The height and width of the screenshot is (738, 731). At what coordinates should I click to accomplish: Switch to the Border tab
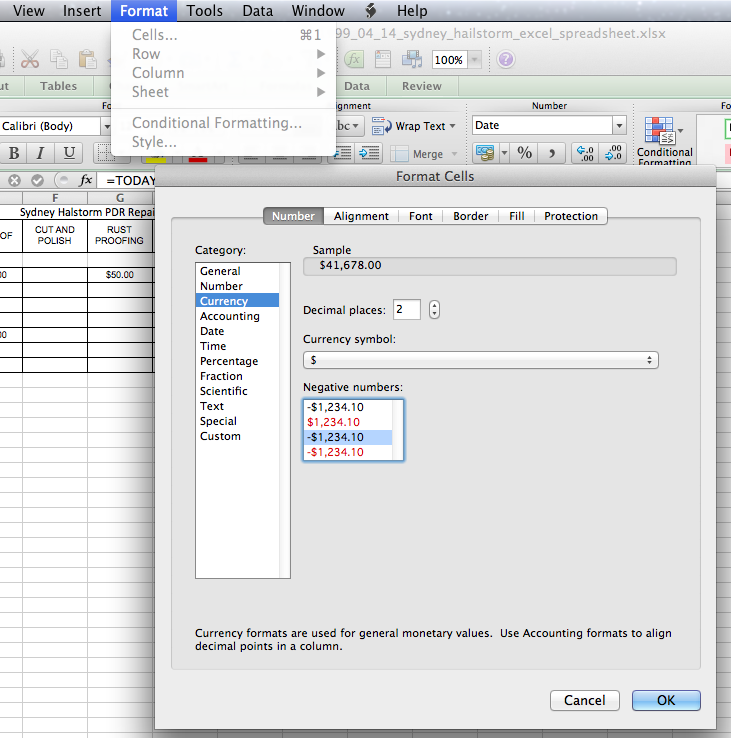[470, 216]
